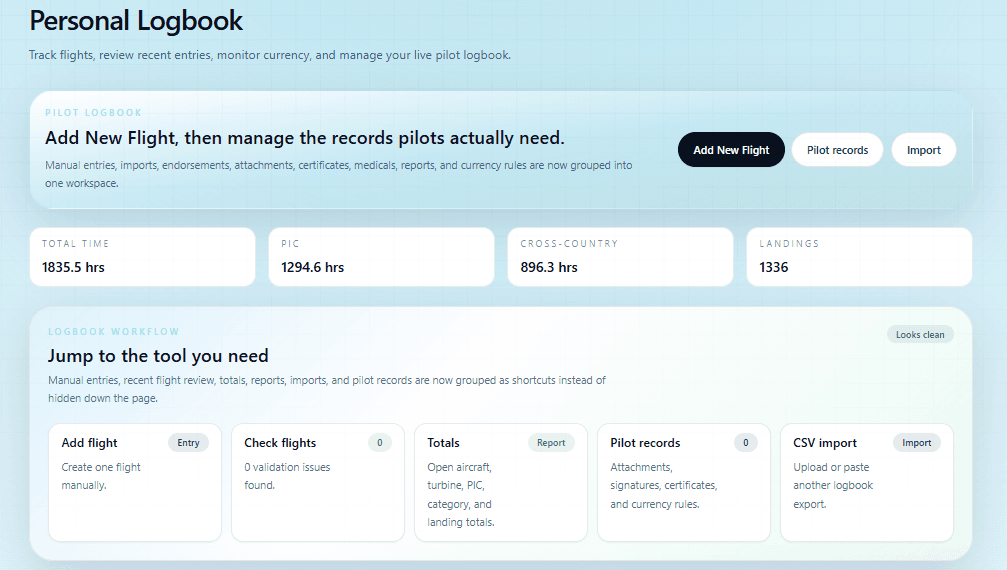The image size is (1007, 570).
Task: Open the Totals report card
Action: tap(501, 482)
